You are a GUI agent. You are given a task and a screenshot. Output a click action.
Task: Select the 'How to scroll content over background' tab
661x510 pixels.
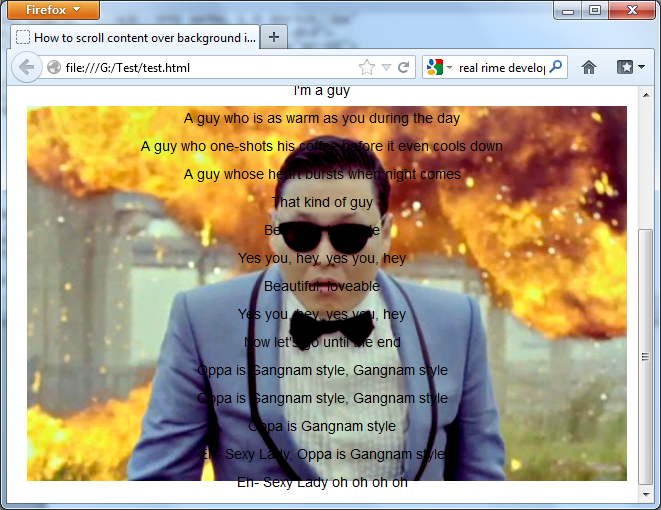(135, 38)
